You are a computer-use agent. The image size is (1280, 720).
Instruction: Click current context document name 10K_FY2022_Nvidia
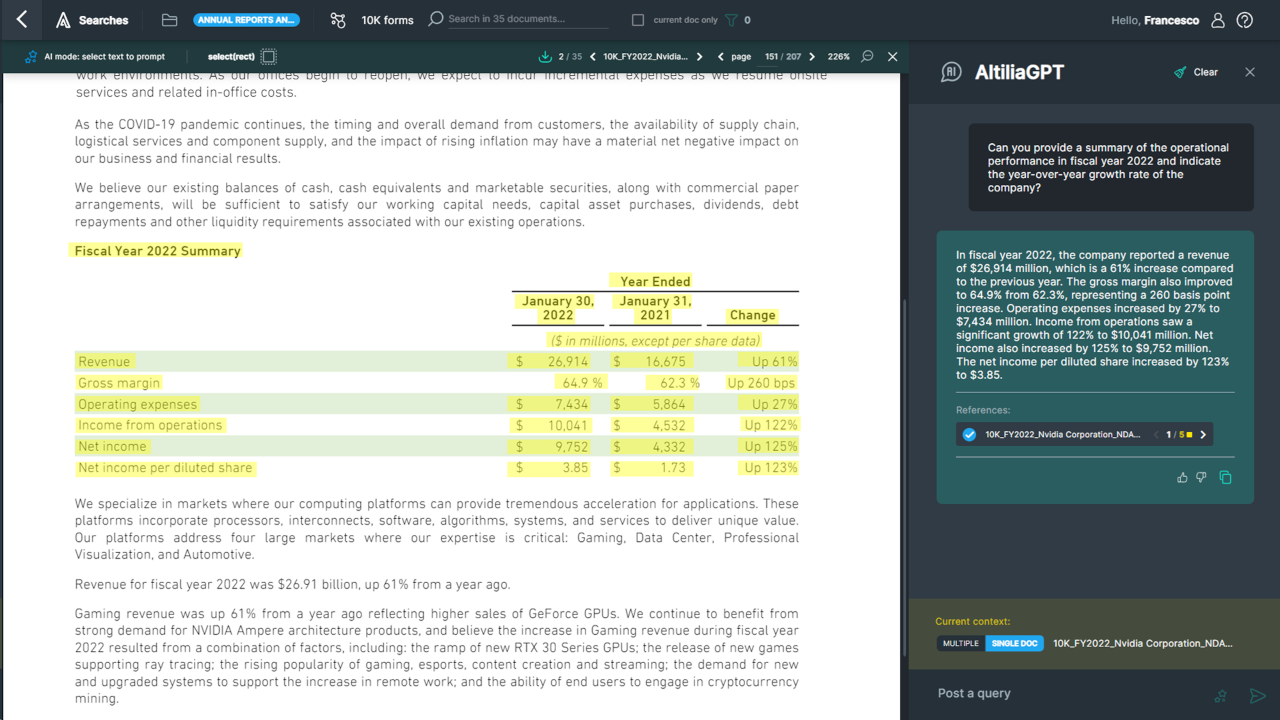click(x=1143, y=643)
